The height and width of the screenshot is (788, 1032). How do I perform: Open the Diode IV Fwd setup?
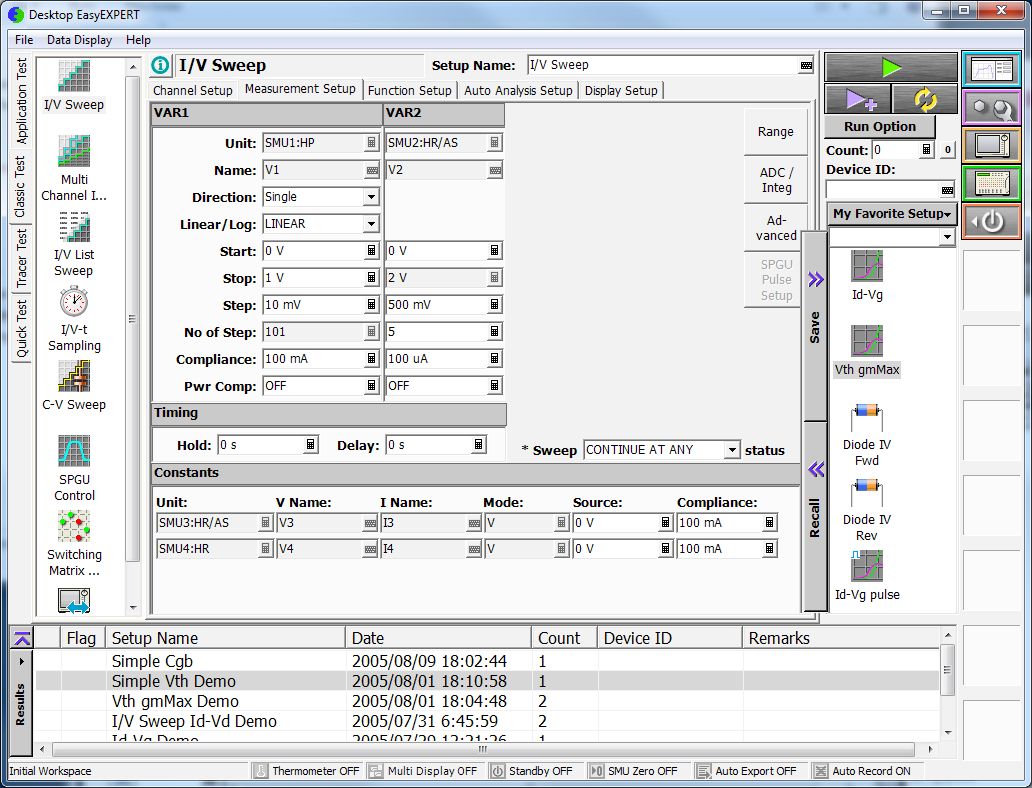(x=867, y=417)
